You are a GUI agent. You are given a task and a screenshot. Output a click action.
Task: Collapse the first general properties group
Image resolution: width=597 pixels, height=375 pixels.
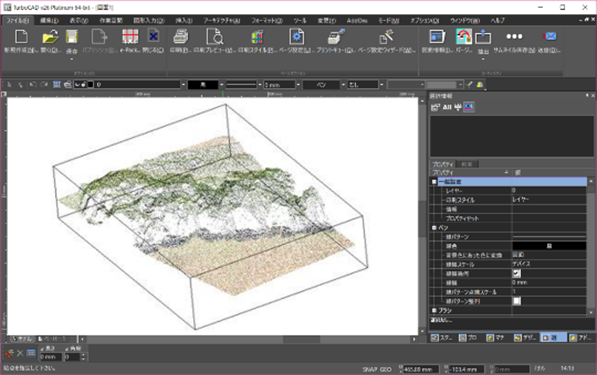point(434,182)
